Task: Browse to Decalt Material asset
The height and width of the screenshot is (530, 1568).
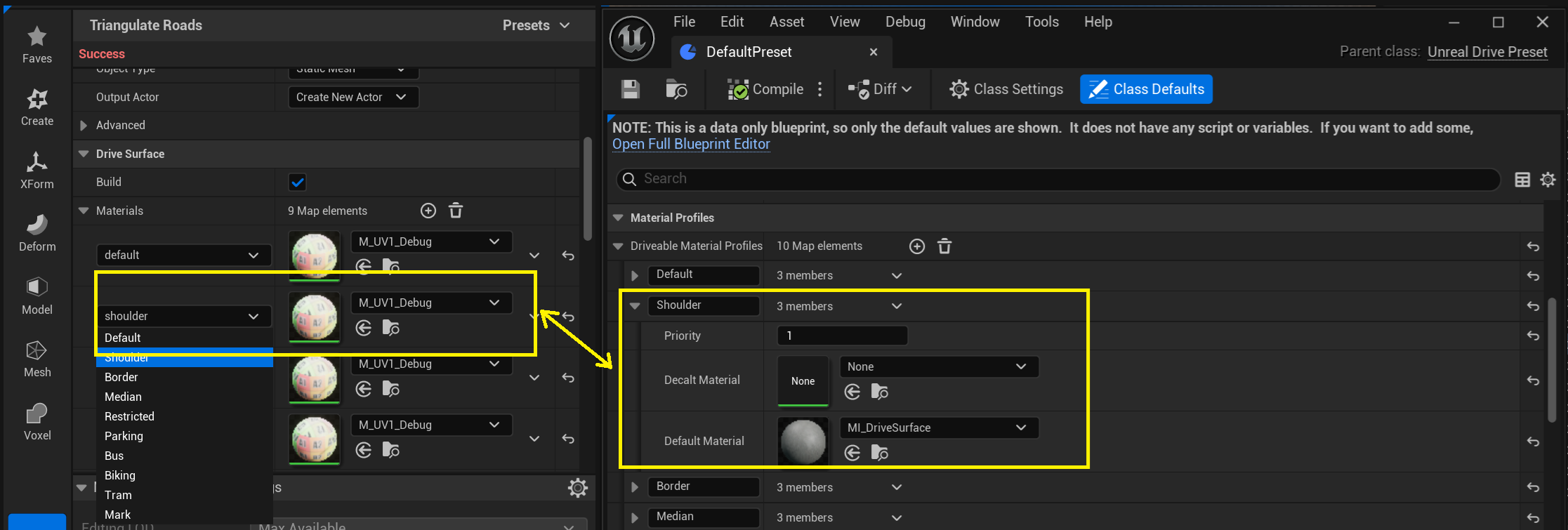Action: point(880,392)
